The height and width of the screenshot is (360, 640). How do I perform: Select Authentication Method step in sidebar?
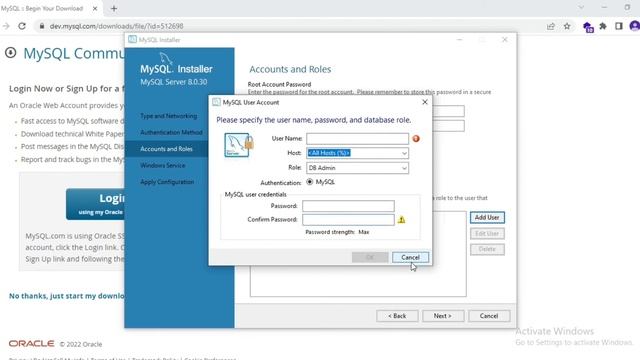click(x=171, y=132)
